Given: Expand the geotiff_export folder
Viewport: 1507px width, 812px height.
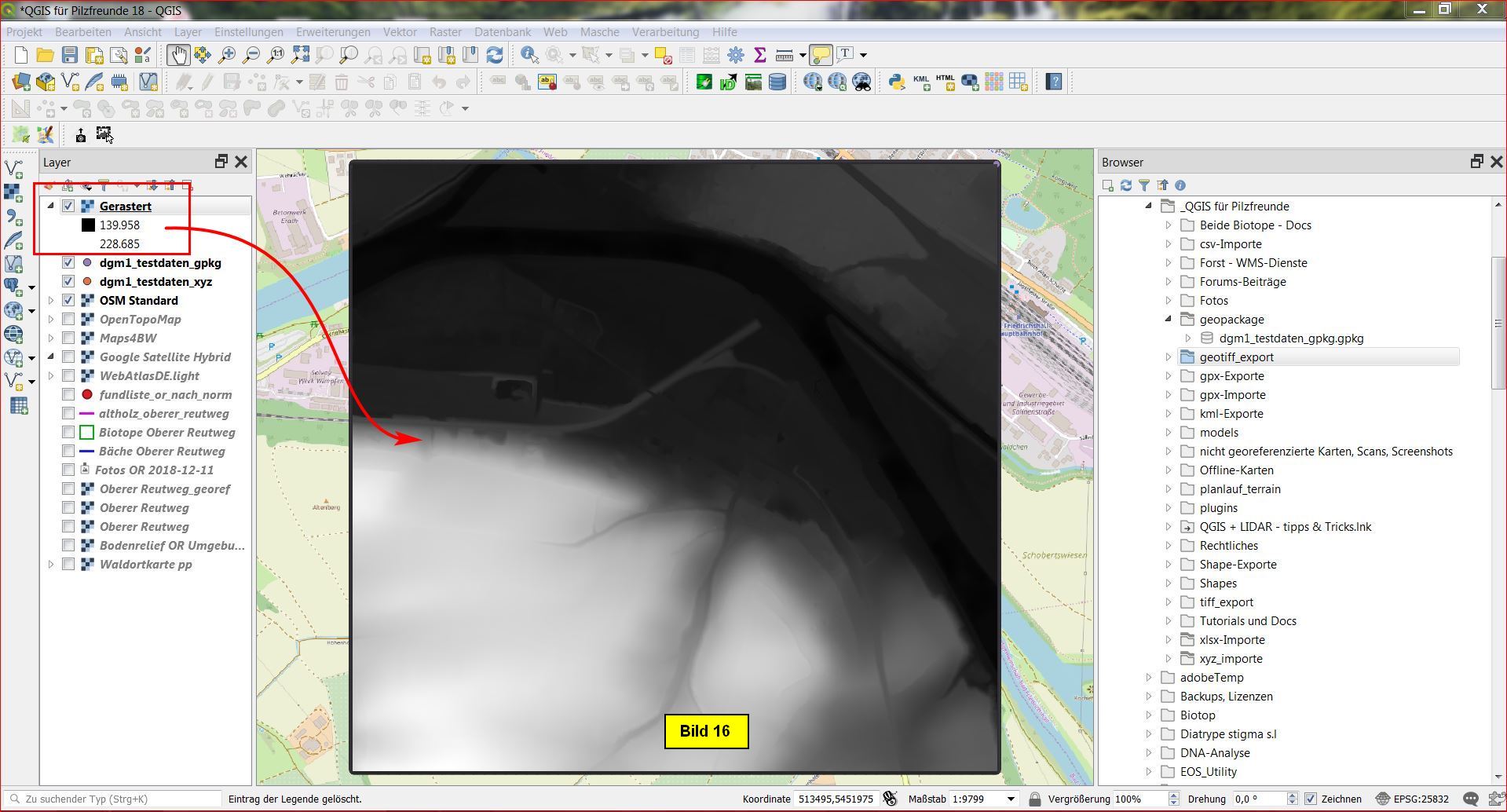Looking at the screenshot, I should coord(1168,357).
